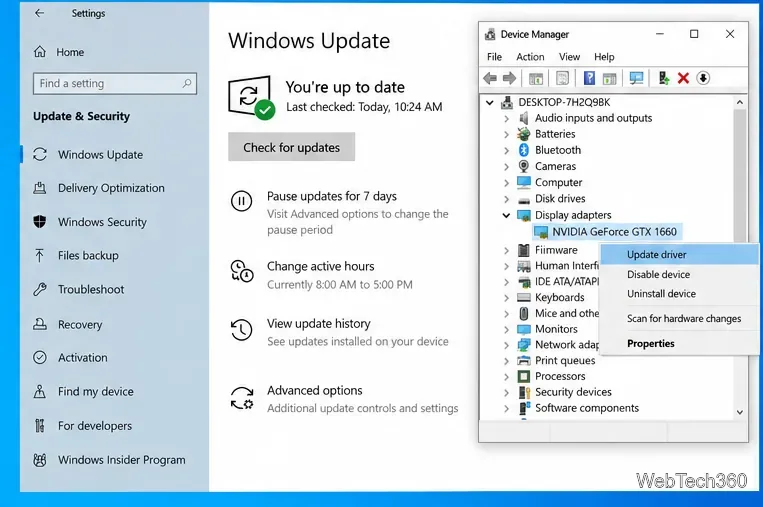
Task: Click the Back arrow in Device Manager toolbar
Action: pos(490,78)
